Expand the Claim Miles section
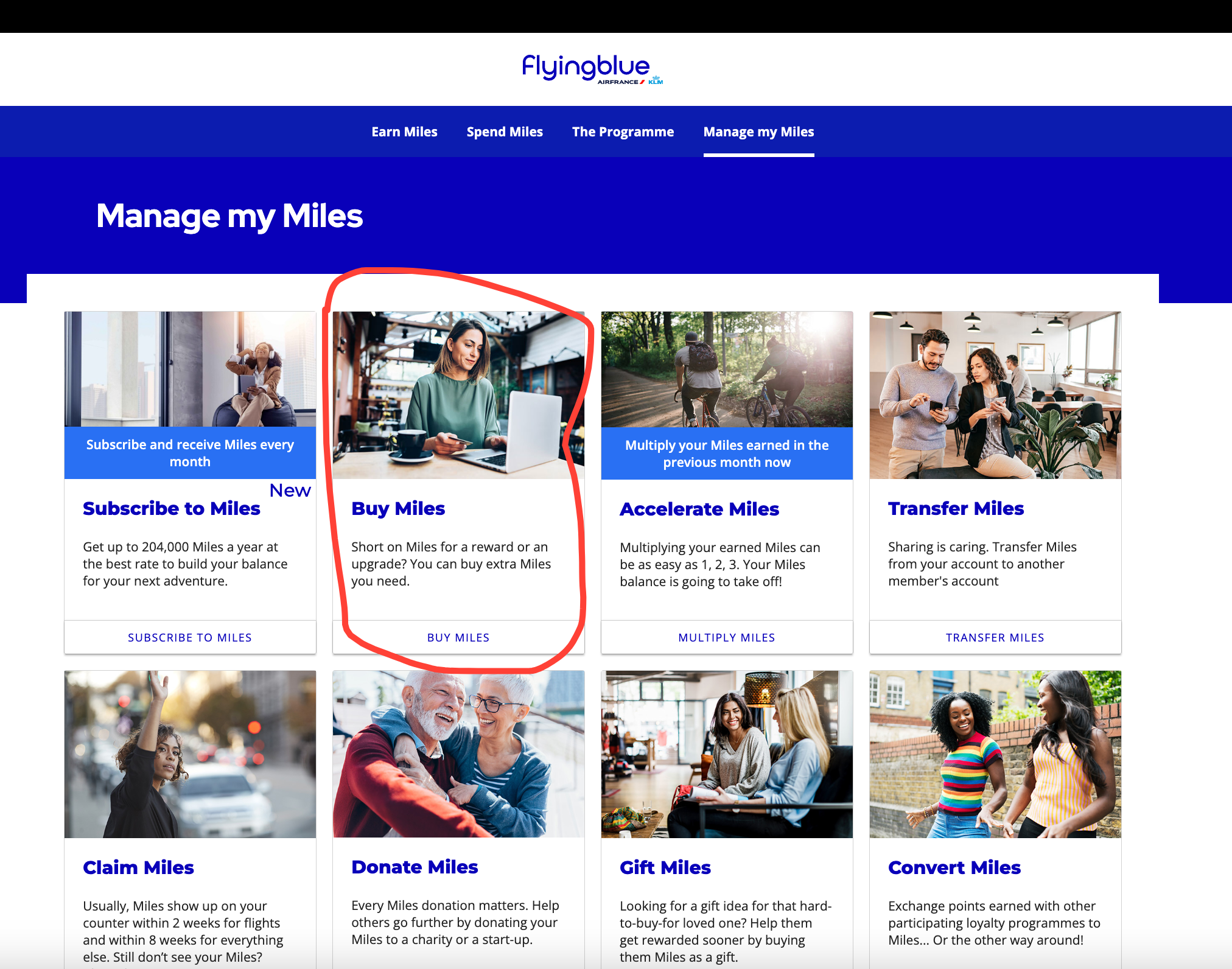The image size is (1232, 969). pos(138,866)
